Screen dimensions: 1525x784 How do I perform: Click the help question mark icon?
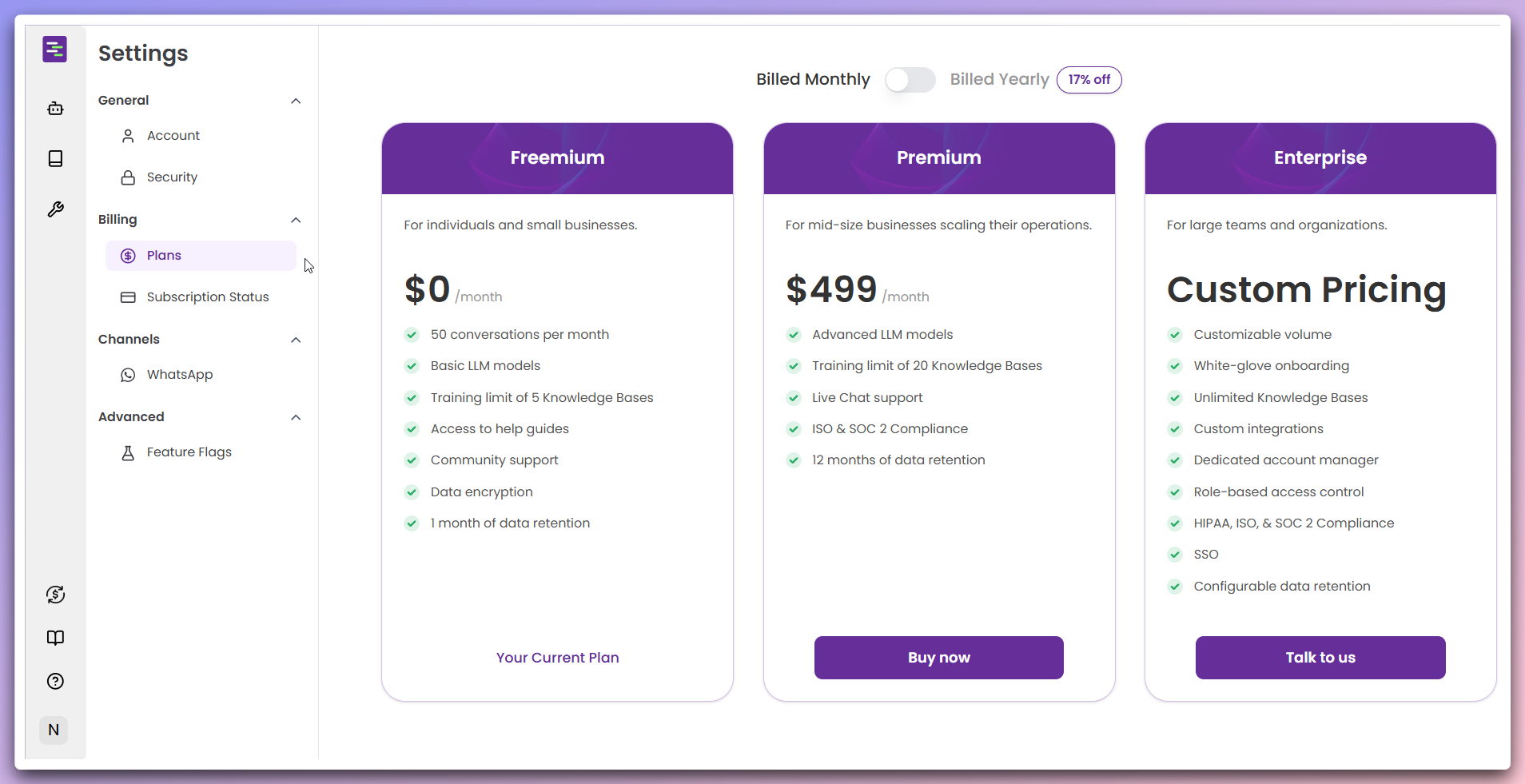(x=55, y=681)
